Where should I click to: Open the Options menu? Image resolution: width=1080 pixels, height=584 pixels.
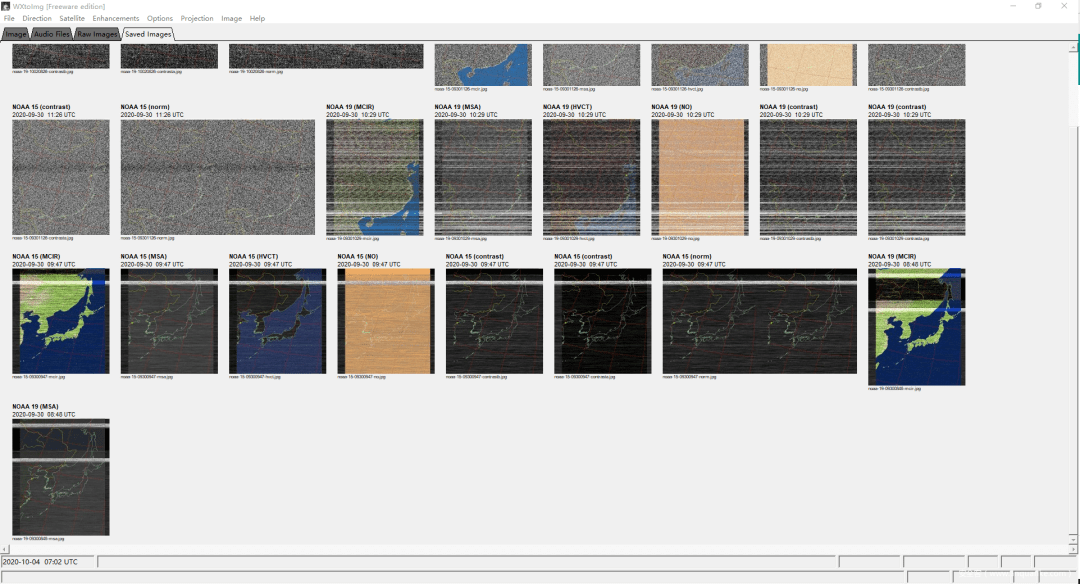[x=160, y=18]
